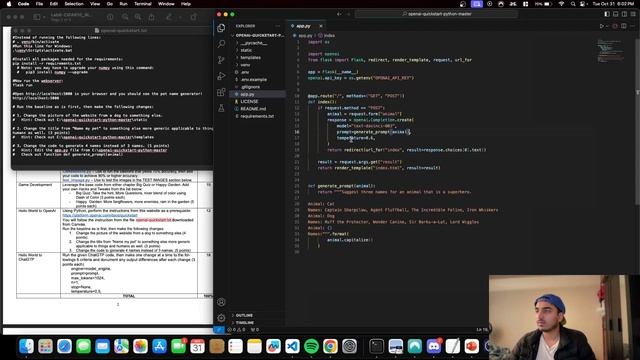The image size is (640, 360).
Task: Launch Spotify from the Dock
Action: point(311,347)
